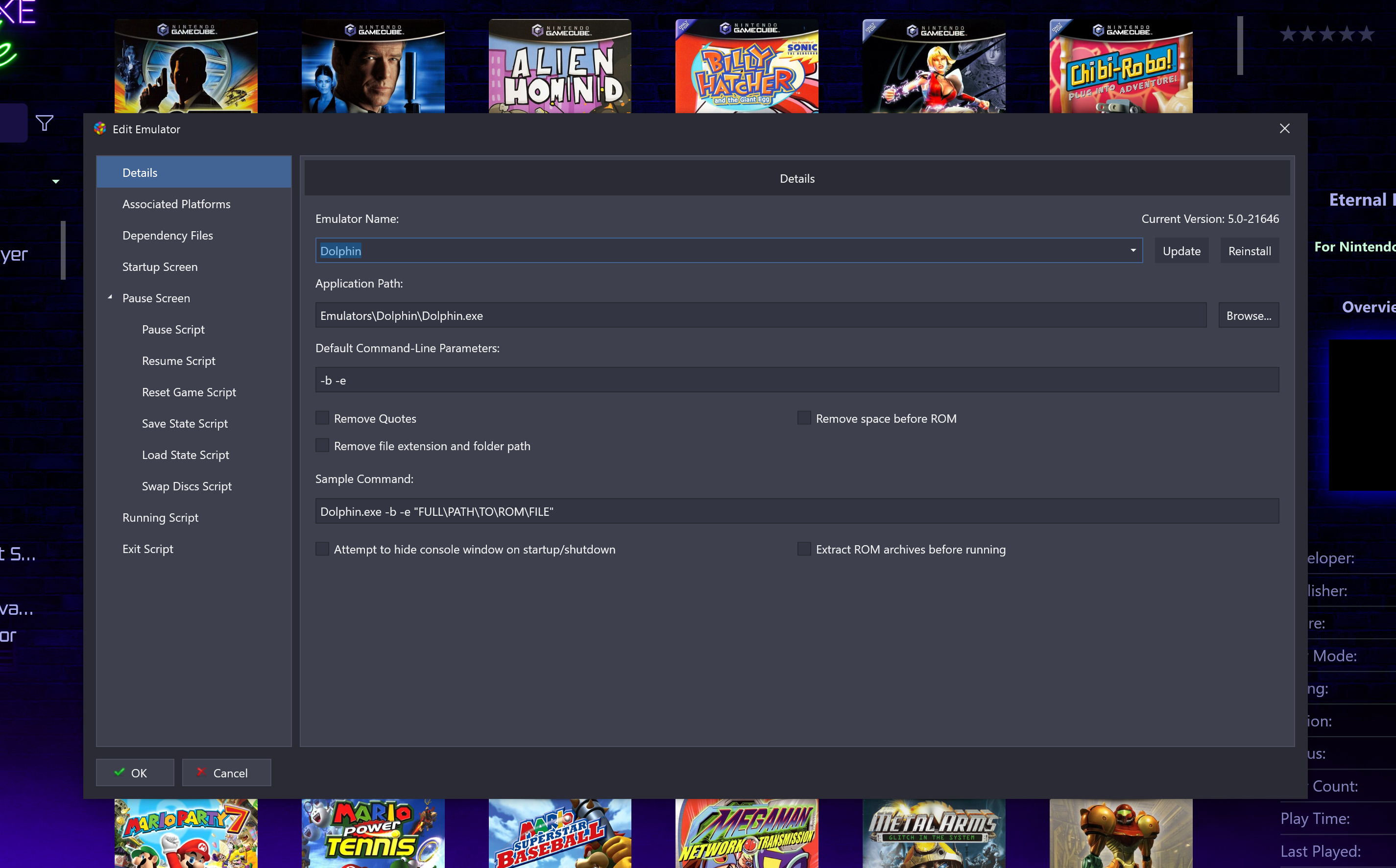Click the Cancel button
1396x868 pixels.
click(227, 772)
